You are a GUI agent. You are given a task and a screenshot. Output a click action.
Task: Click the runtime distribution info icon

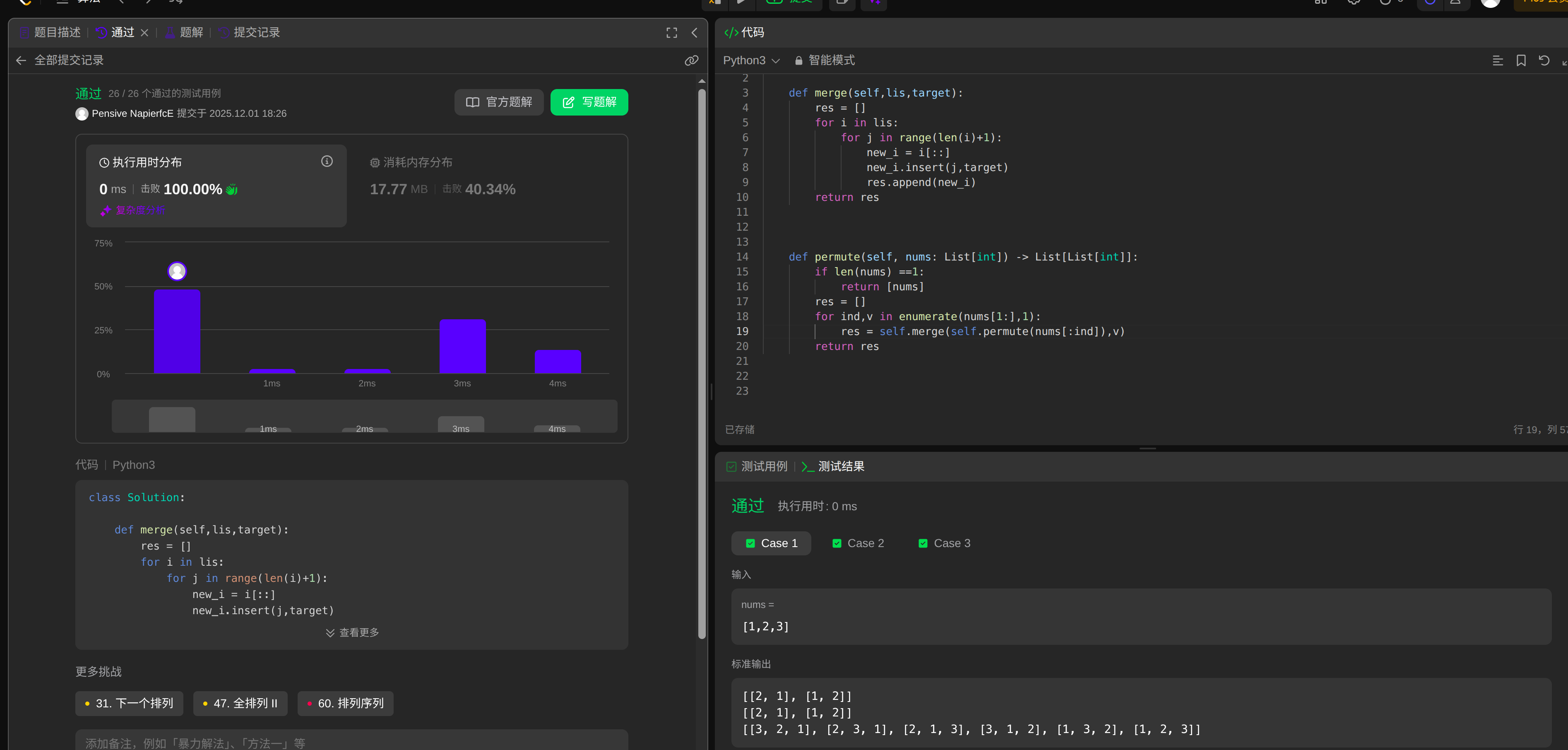(327, 162)
